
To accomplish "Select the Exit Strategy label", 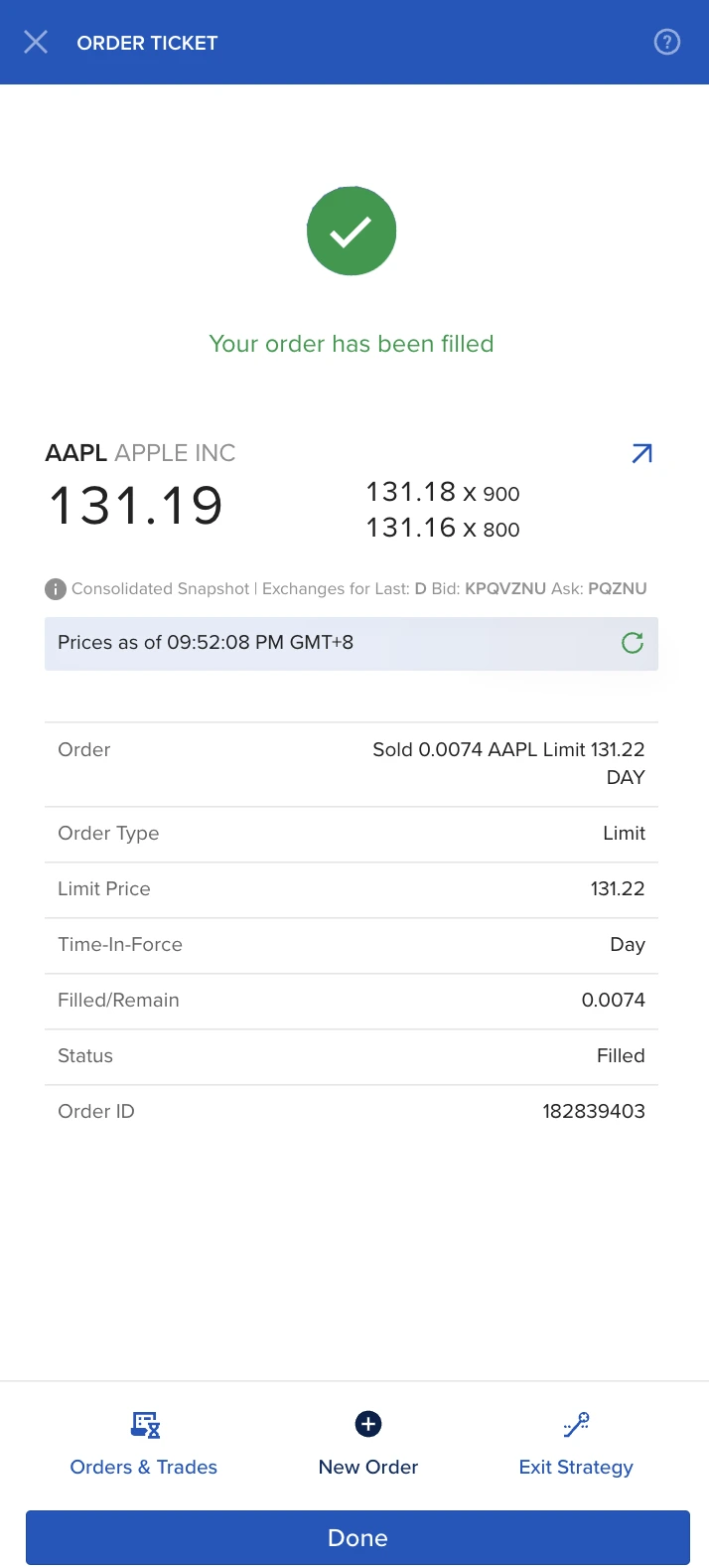I will click(576, 1468).
